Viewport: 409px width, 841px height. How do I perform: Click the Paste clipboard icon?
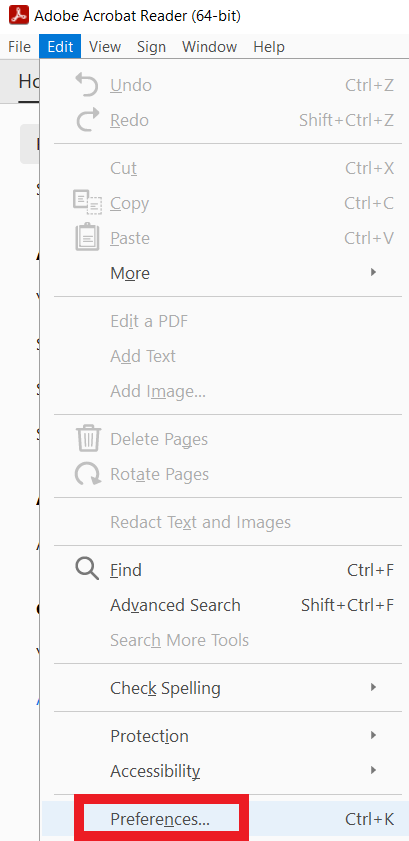coord(87,238)
